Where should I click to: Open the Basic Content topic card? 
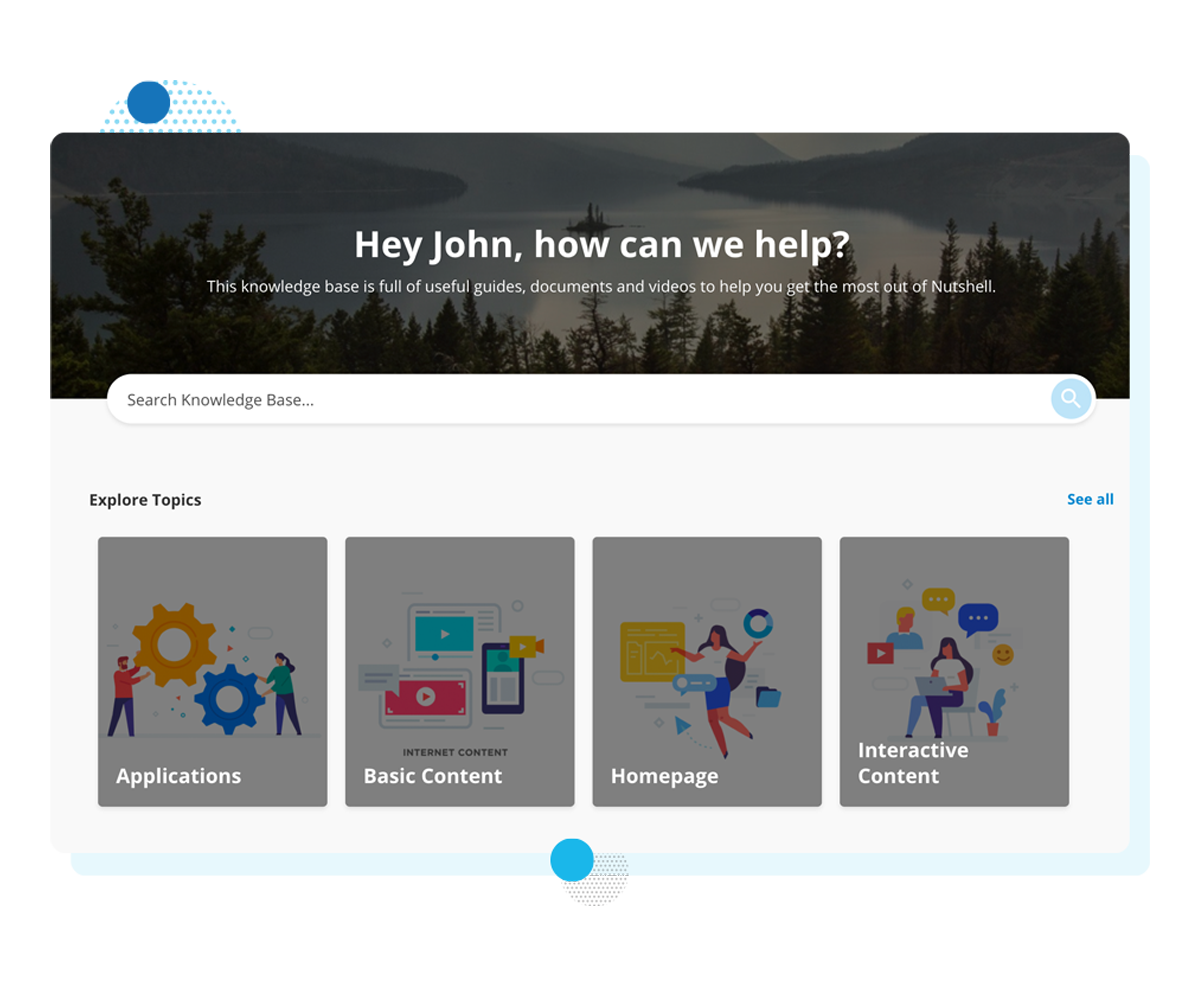click(459, 671)
